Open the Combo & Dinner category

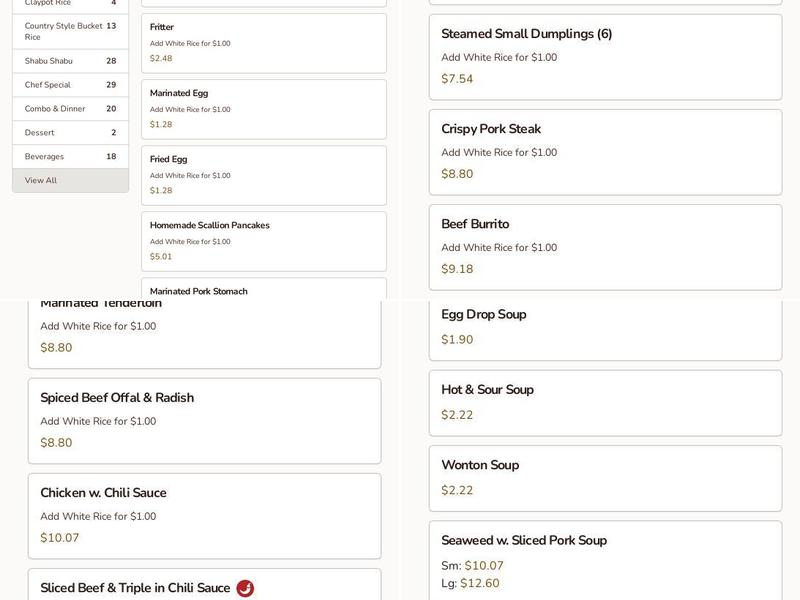tap(70, 109)
